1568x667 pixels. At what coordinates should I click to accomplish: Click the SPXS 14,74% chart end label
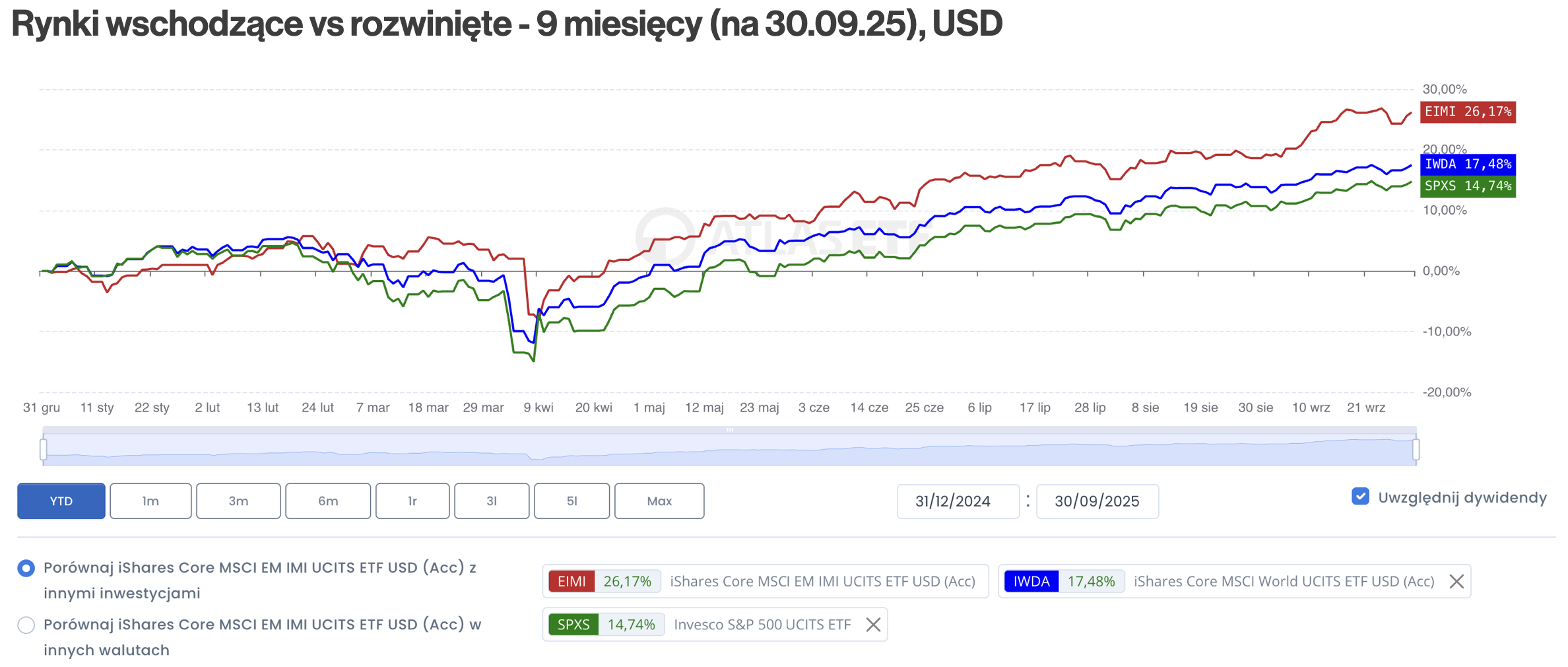[x=1468, y=186]
